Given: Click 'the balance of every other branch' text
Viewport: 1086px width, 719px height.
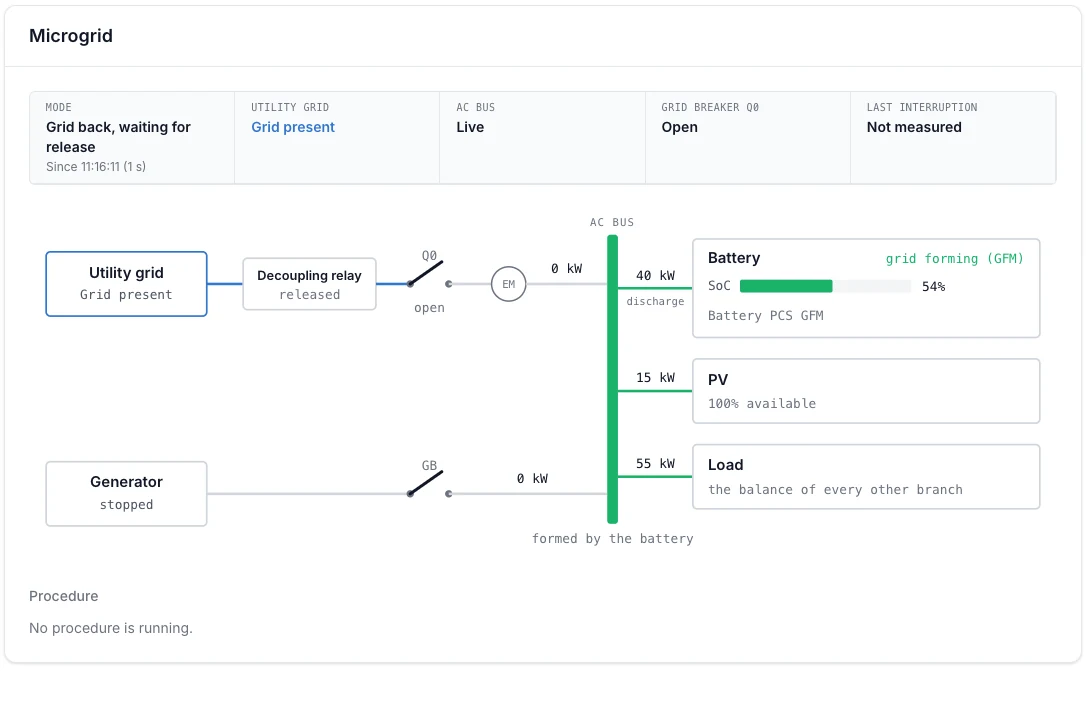Looking at the screenshot, I should point(835,490).
